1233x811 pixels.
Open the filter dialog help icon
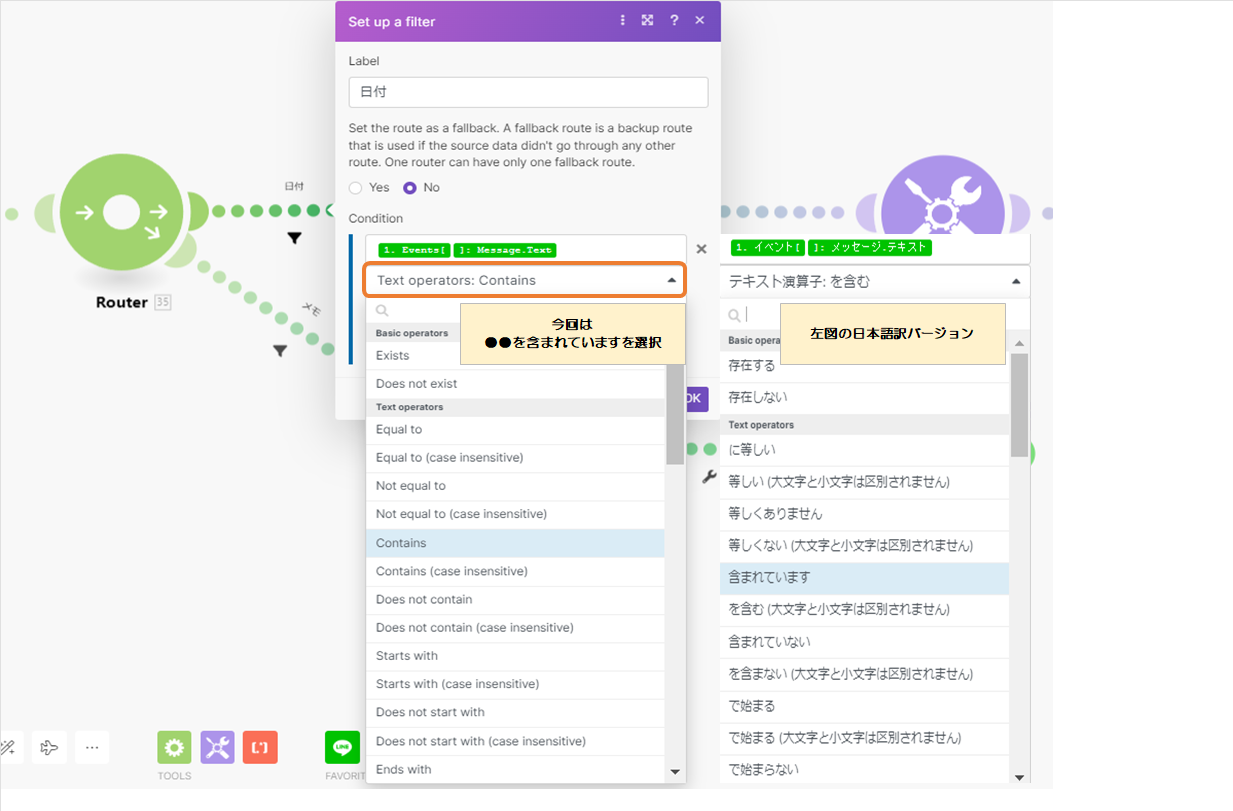click(x=674, y=20)
